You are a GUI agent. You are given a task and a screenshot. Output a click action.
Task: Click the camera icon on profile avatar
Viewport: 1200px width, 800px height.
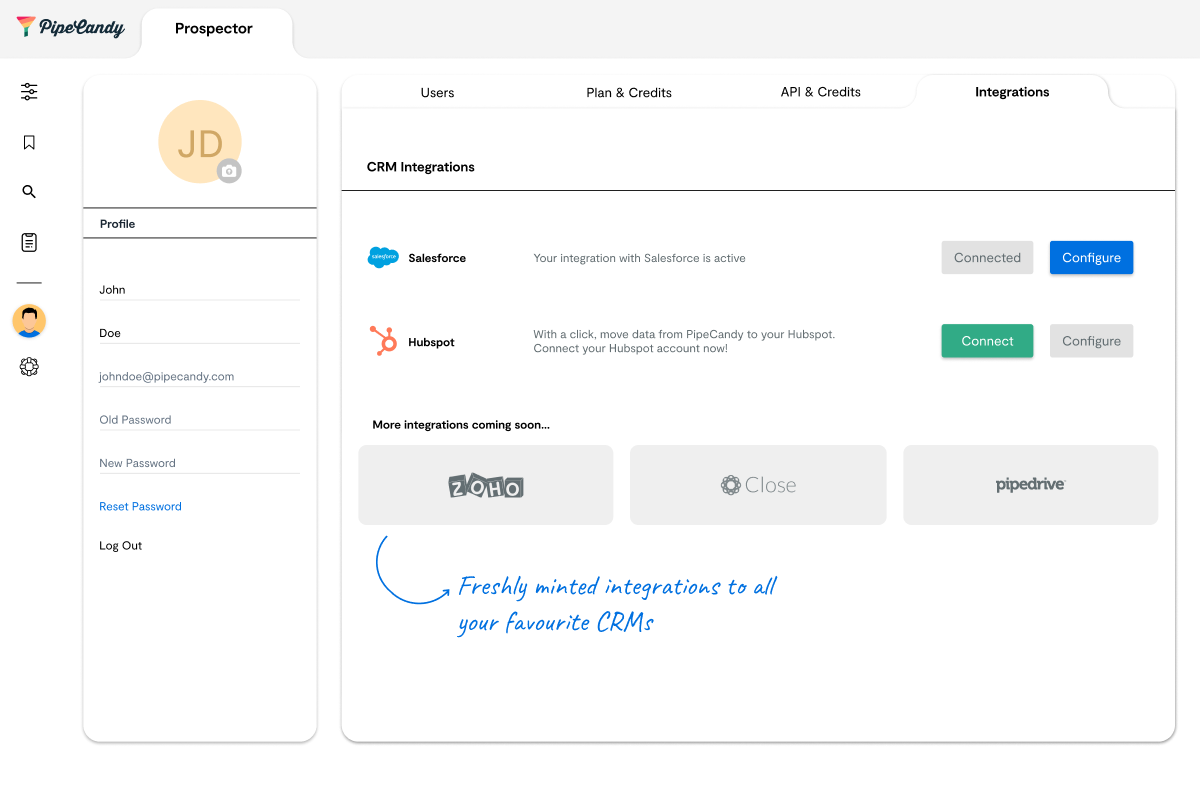[x=229, y=171]
